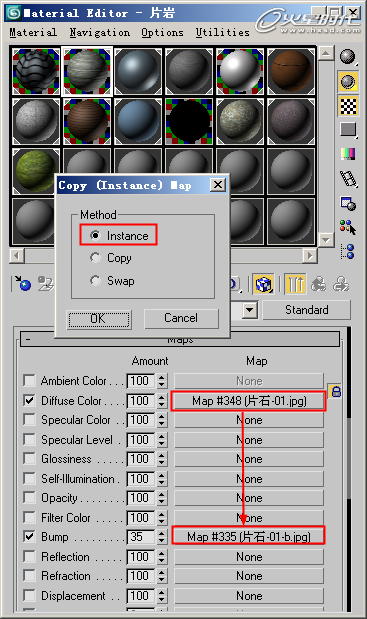
Task: Open the Diffuse Color Map #348 button
Action: pyautogui.click(x=249, y=401)
